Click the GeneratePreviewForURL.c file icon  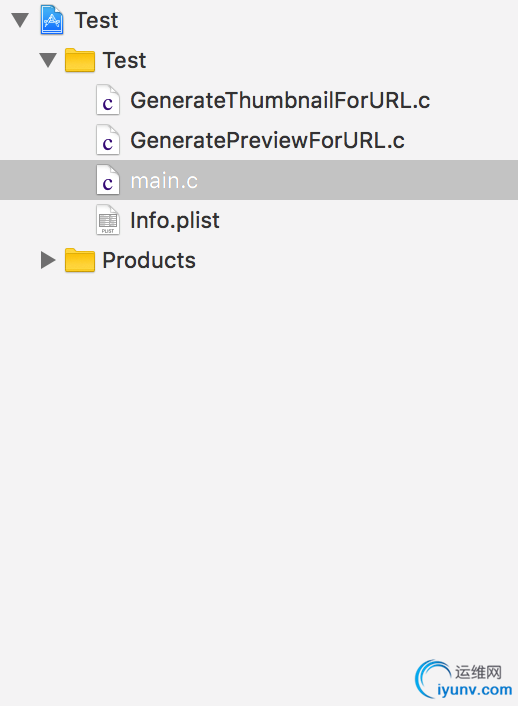[108, 140]
